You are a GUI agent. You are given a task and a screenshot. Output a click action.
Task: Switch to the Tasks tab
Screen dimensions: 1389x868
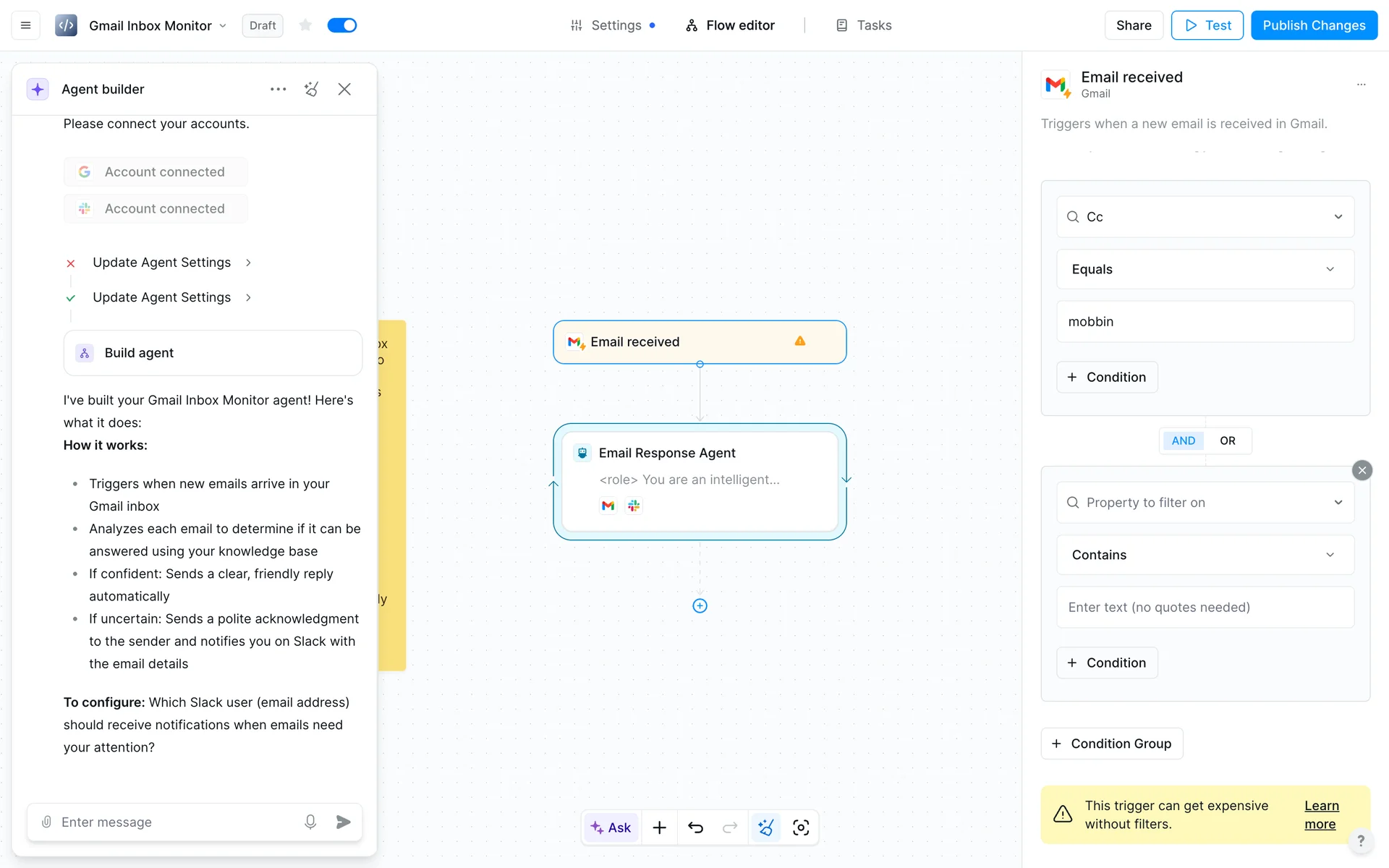pos(864,25)
